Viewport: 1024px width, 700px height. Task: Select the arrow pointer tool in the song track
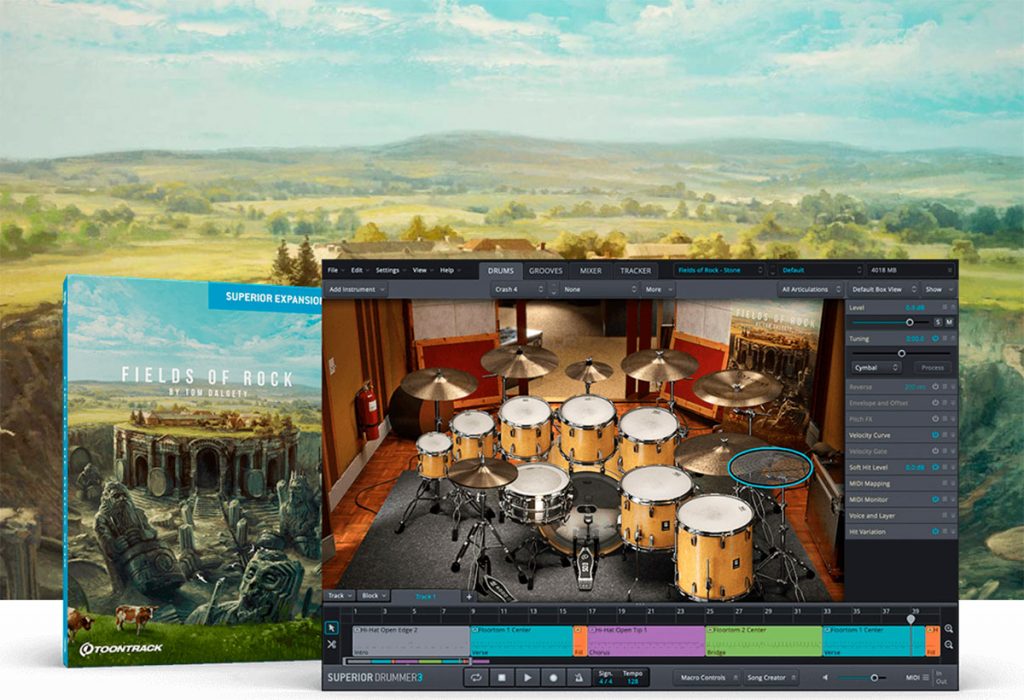(332, 628)
